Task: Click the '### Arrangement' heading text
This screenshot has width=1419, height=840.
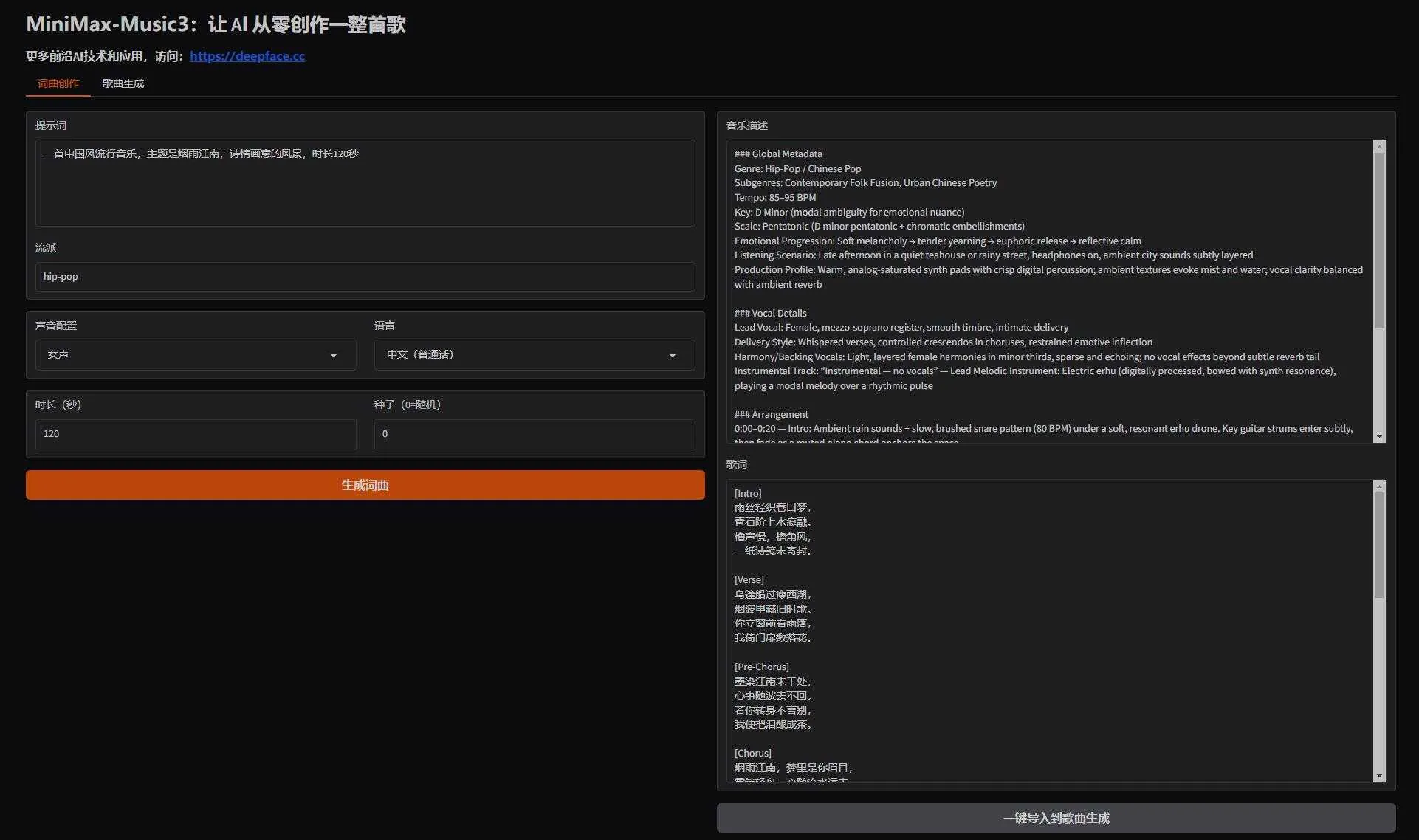Action: pyautogui.click(x=772, y=415)
